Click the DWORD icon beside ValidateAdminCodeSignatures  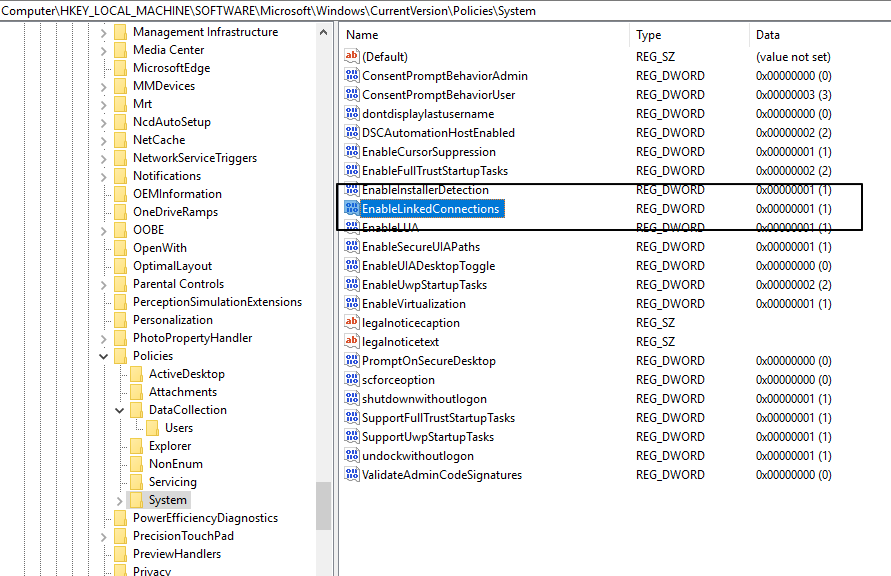[354, 475]
